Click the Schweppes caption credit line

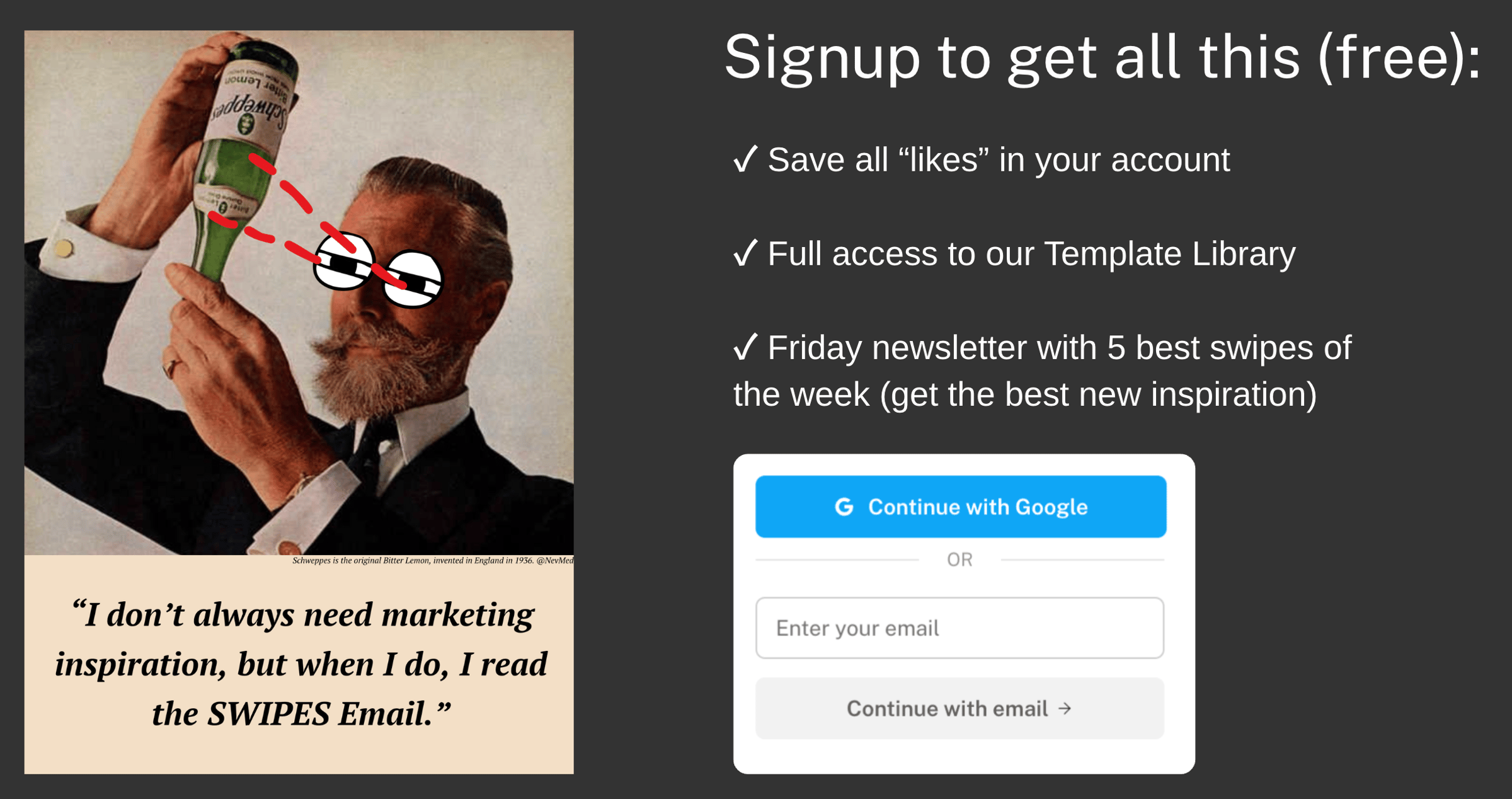pyautogui.click(x=433, y=560)
